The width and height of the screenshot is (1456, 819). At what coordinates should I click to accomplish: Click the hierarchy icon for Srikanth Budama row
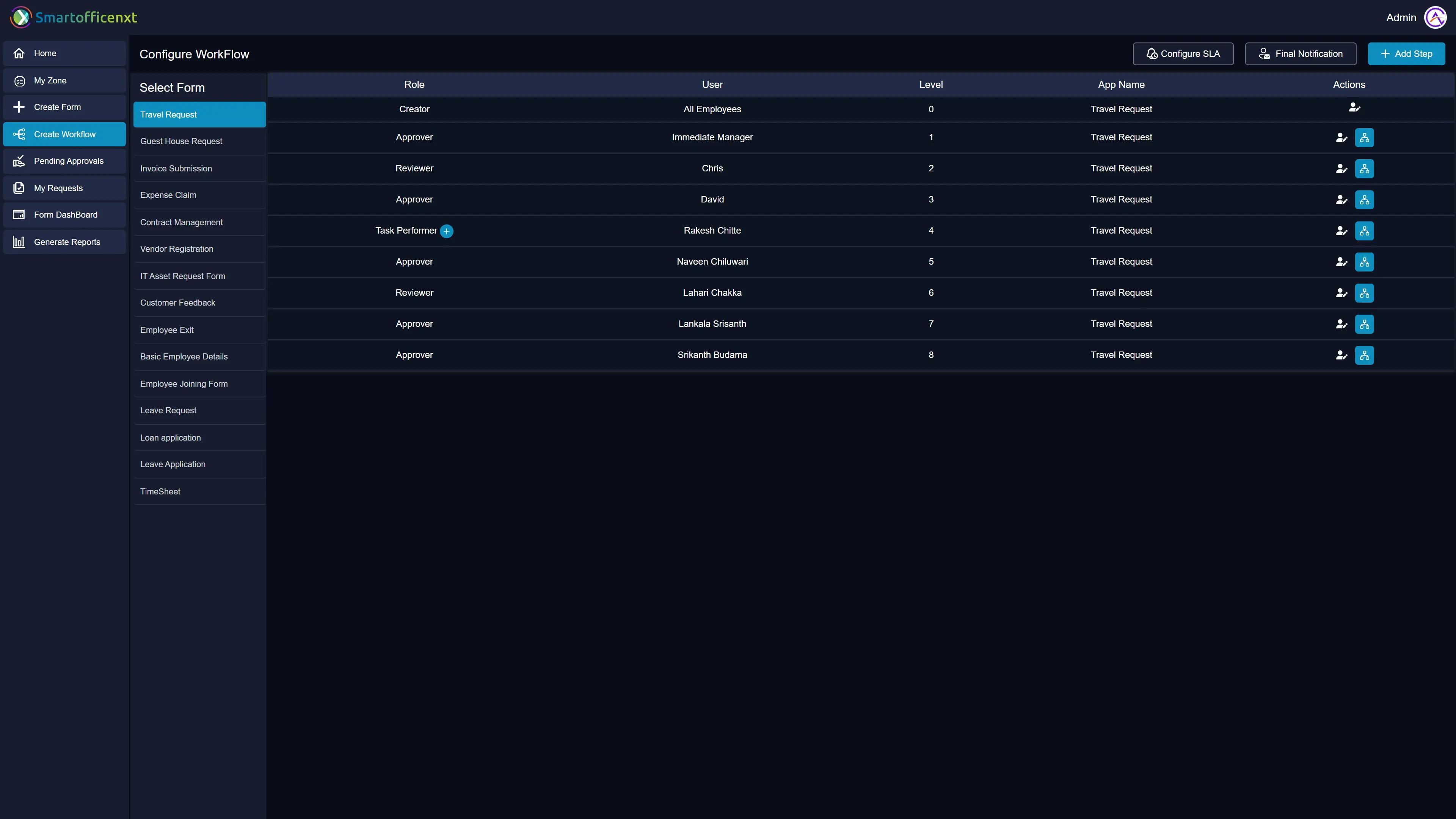tap(1364, 355)
